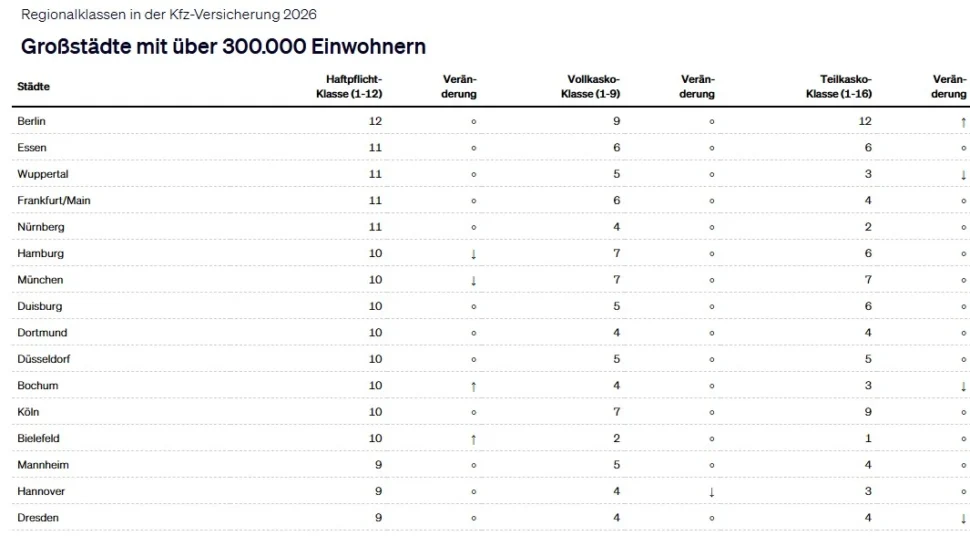This screenshot has height=536, width=970.
Task: Click the up arrow in Berlin's Teilkasko change
Action: coord(963,121)
